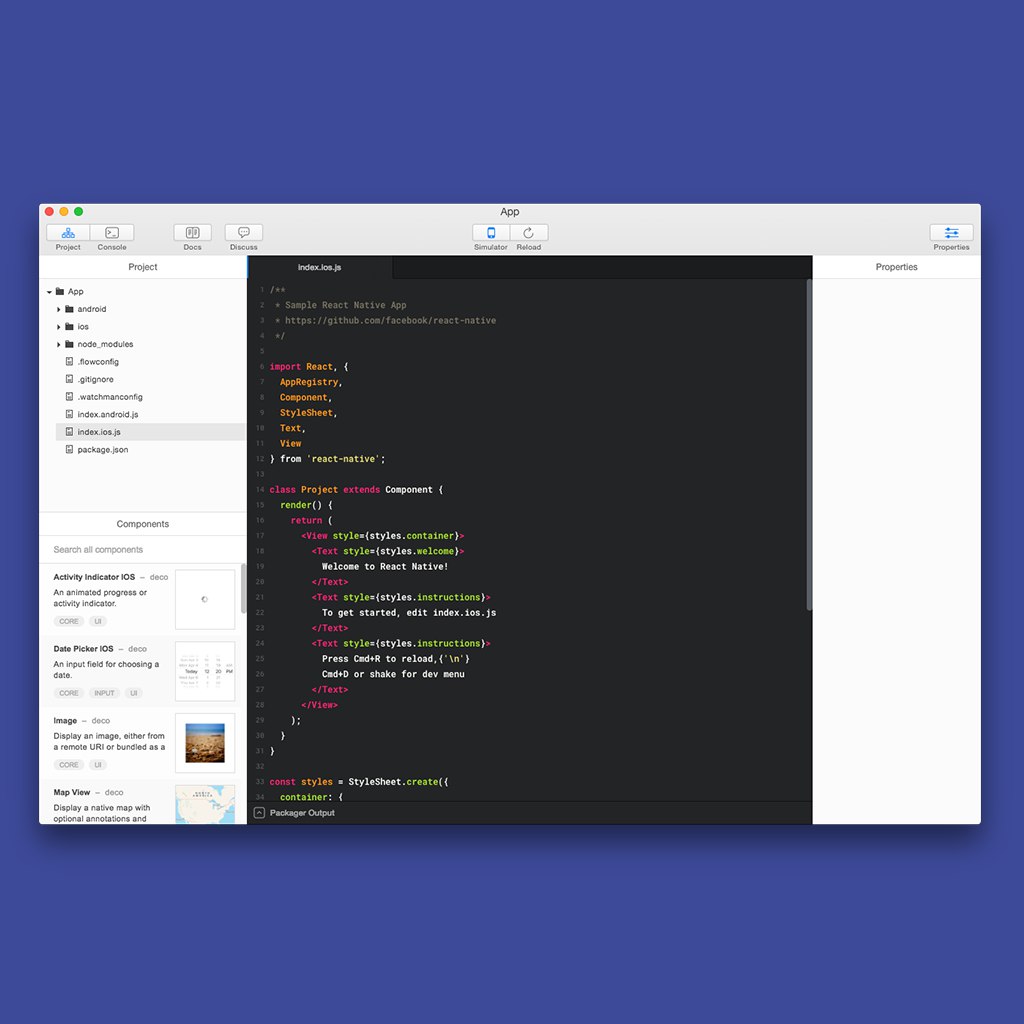Click CORE tag under Date Picker IOS
Viewport: 1024px width, 1024px height.
[69, 693]
